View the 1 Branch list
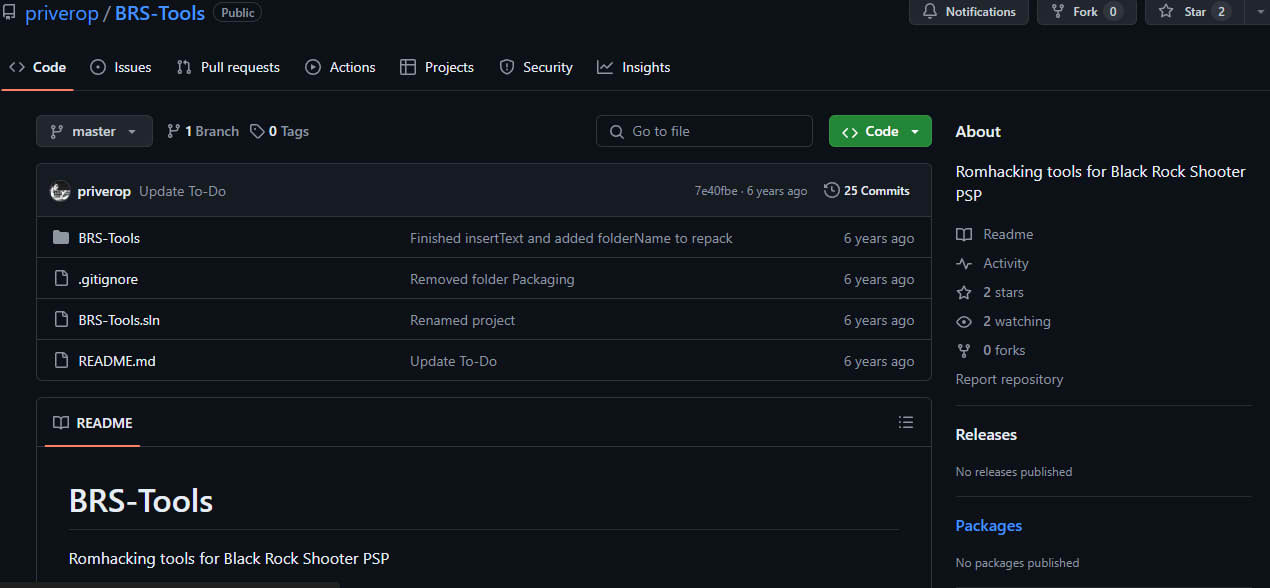Viewport: 1270px width, 588px height. (203, 131)
